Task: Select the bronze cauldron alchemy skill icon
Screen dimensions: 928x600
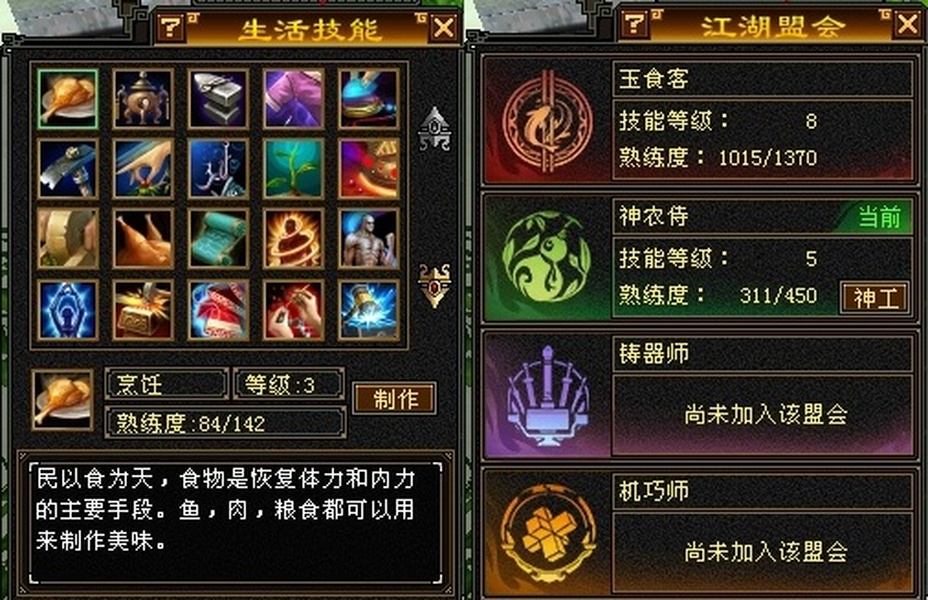Action: click(143, 99)
